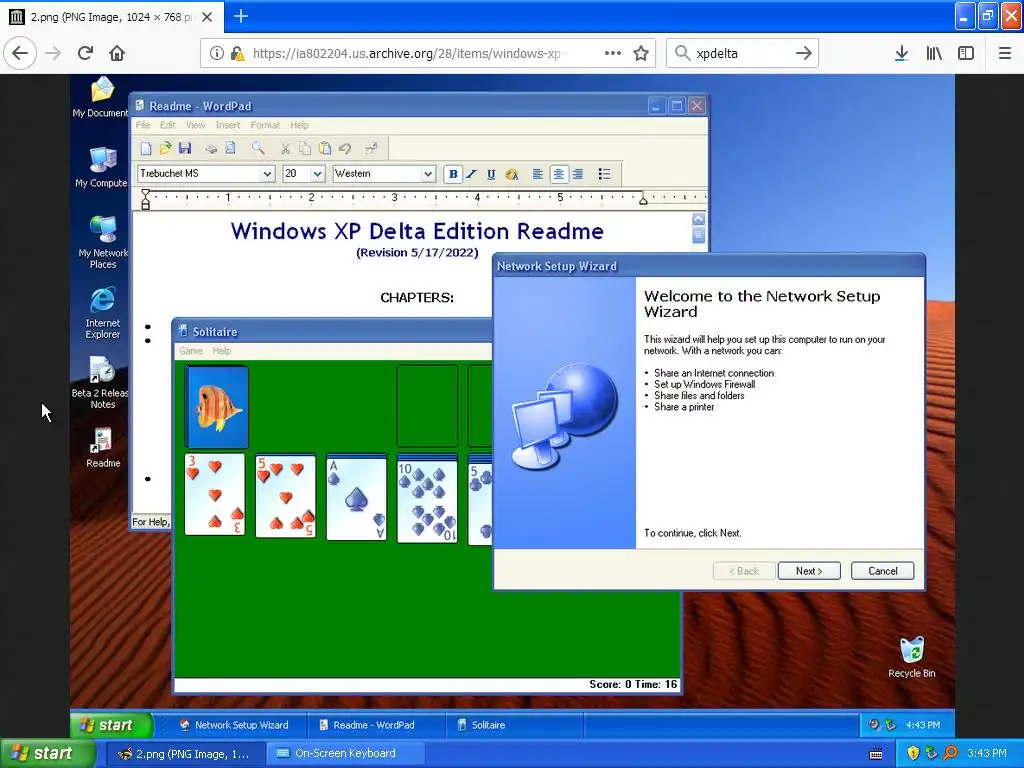Toggle Align Left in WordPad
The height and width of the screenshot is (768, 1024).
tap(537, 174)
